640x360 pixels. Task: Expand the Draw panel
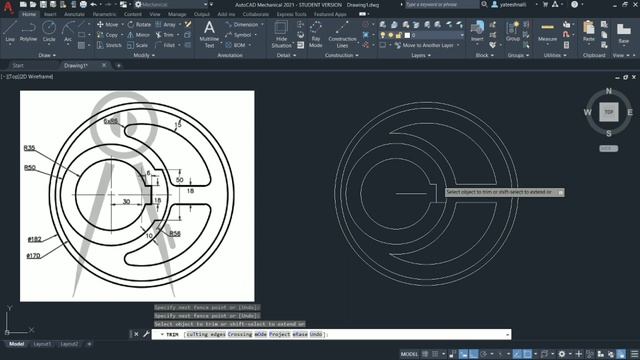tap(47, 55)
